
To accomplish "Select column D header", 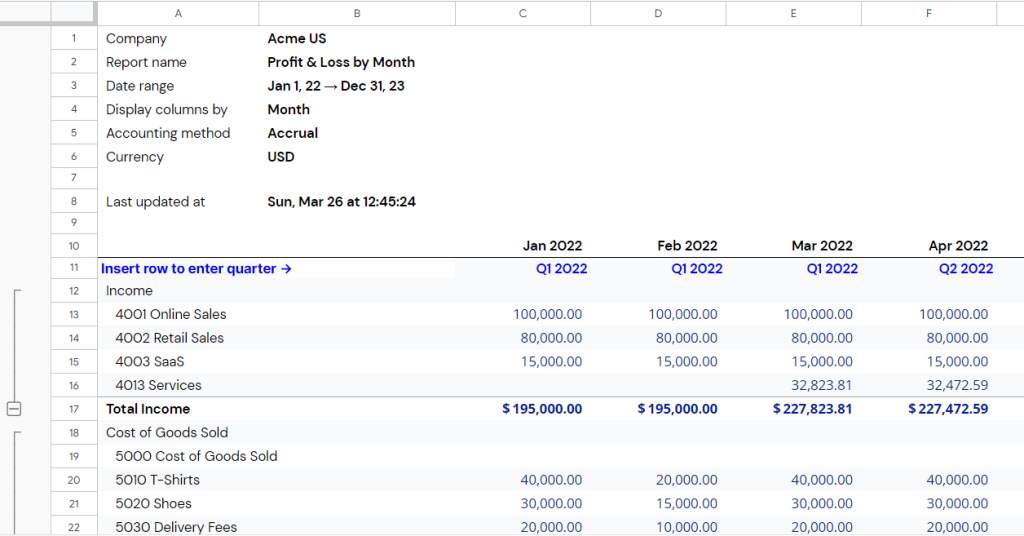I will coord(658,13).
